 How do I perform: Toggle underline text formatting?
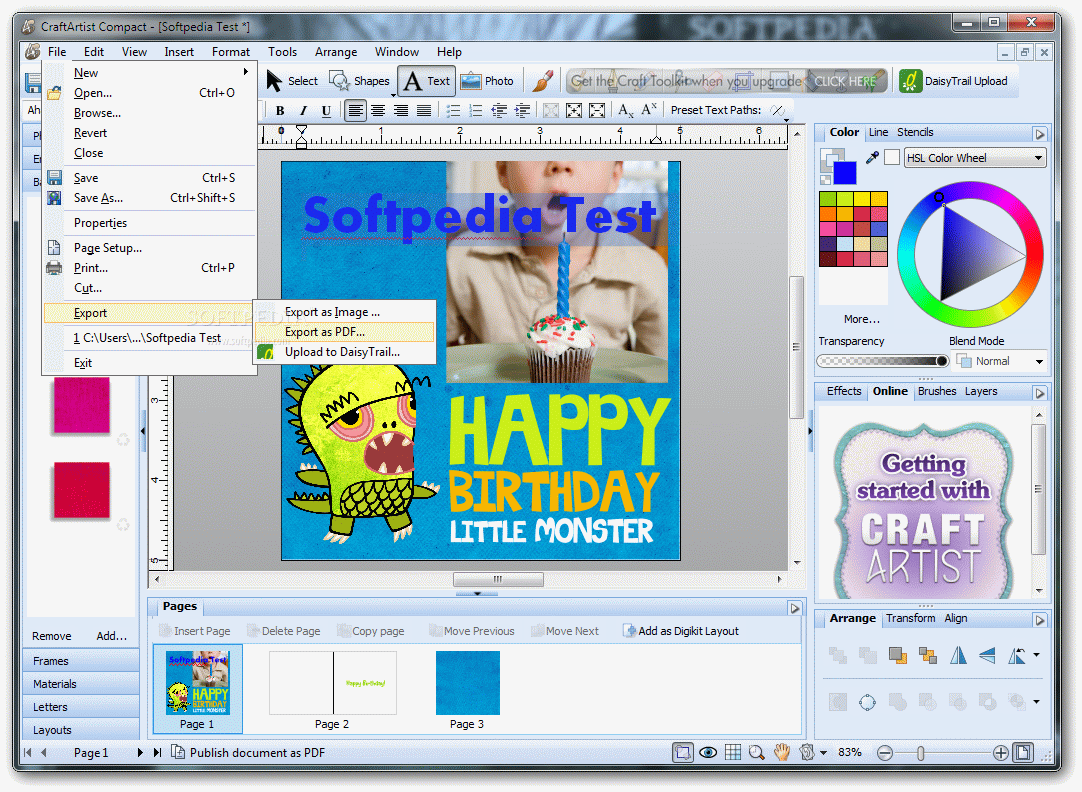[x=326, y=110]
